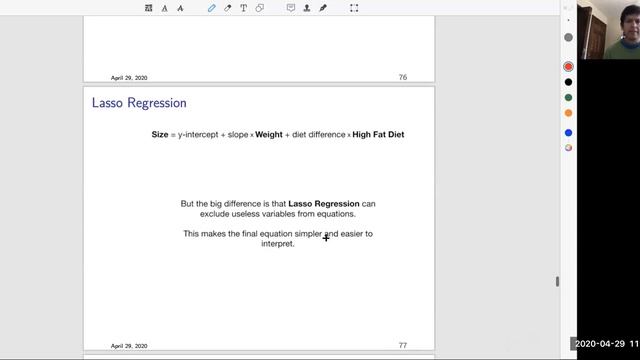The height and width of the screenshot is (360, 640).
Task: Choose the small dot stroke thickness
Action: (568, 20)
